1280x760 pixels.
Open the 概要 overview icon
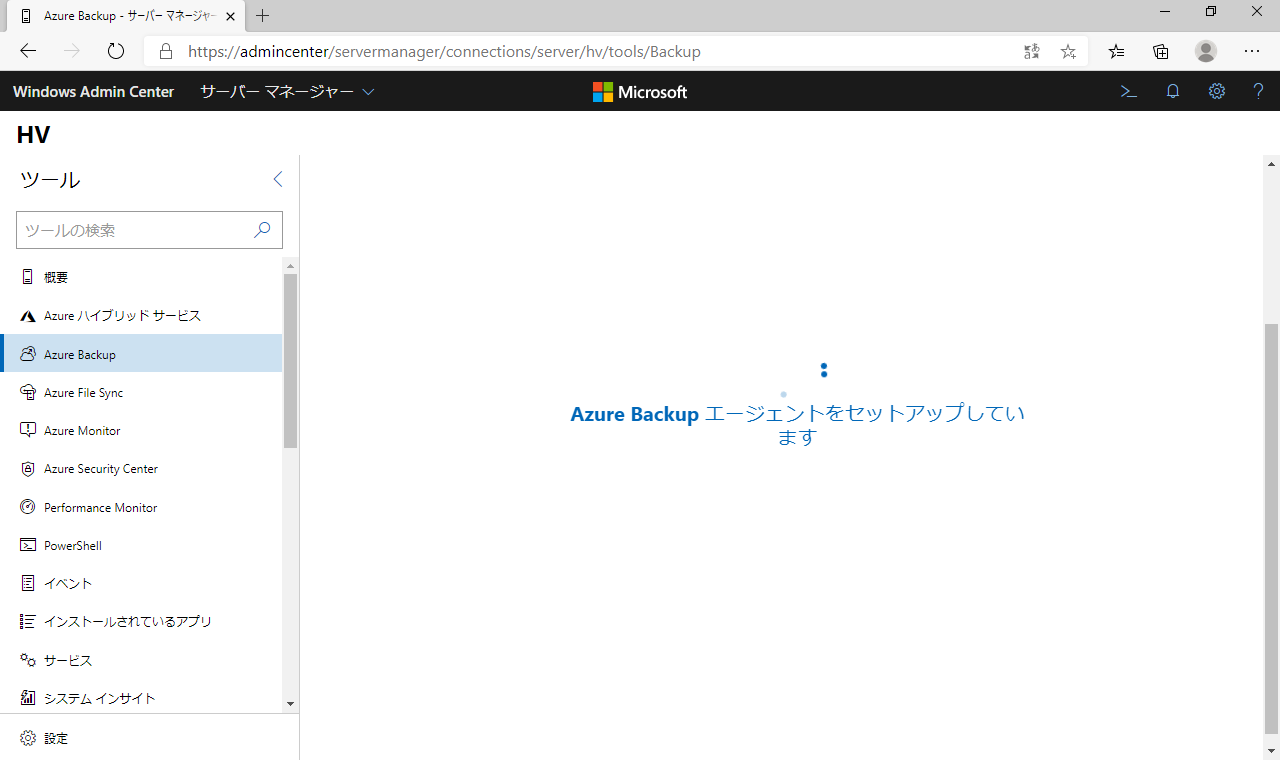tap(27, 277)
